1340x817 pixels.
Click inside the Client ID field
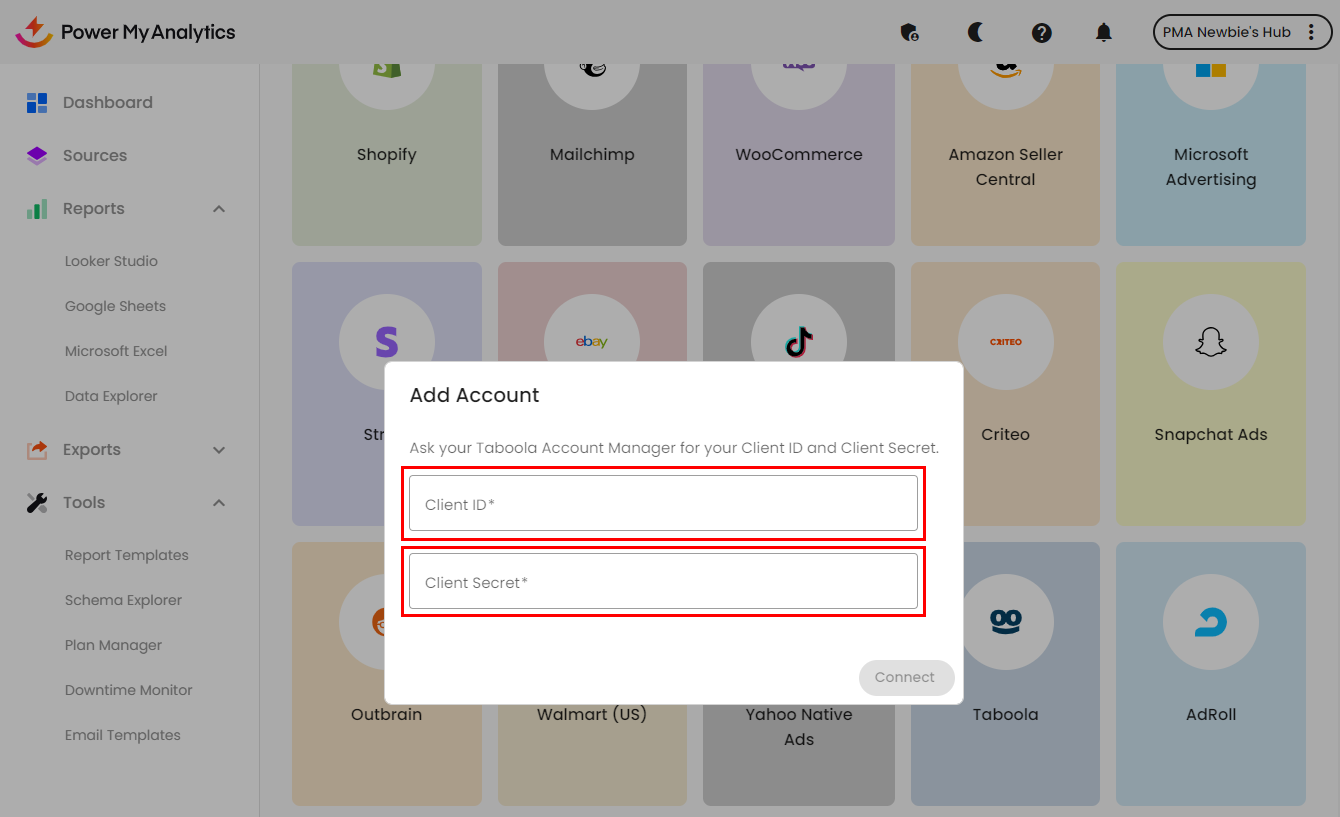tap(663, 503)
